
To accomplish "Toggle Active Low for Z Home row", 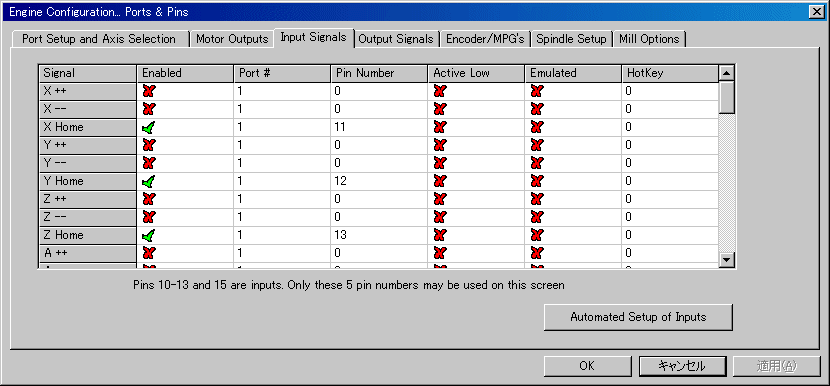I will [x=439, y=235].
